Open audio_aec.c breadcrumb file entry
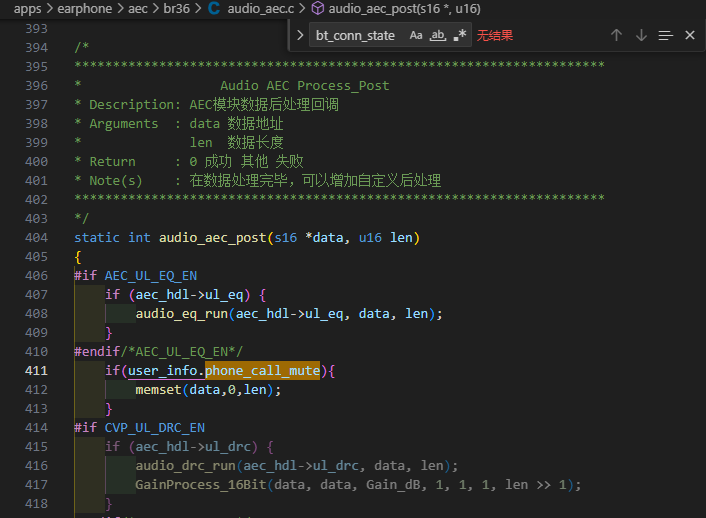 (261, 9)
